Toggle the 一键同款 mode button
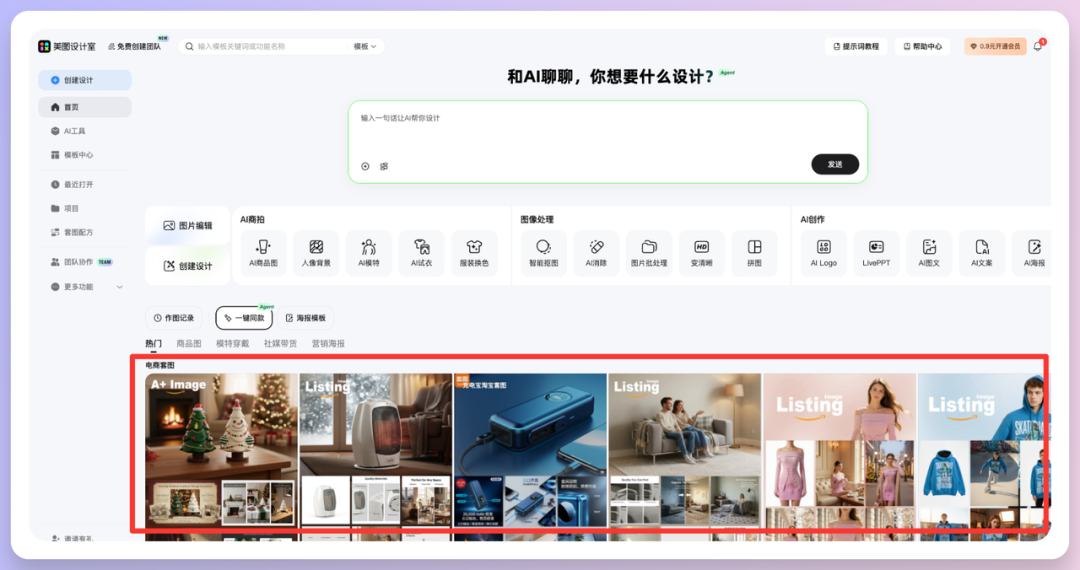The width and height of the screenshot is (1080, 570). click(x=244, y=318)
